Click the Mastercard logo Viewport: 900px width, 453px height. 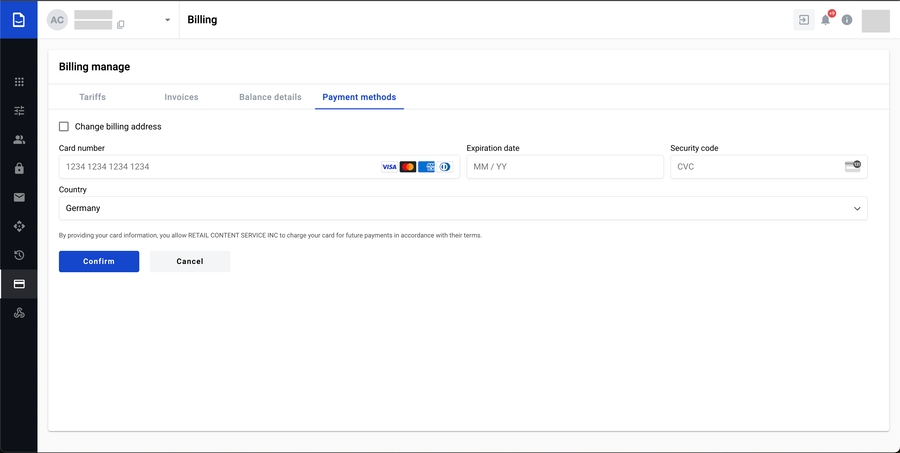pos(408,167)
